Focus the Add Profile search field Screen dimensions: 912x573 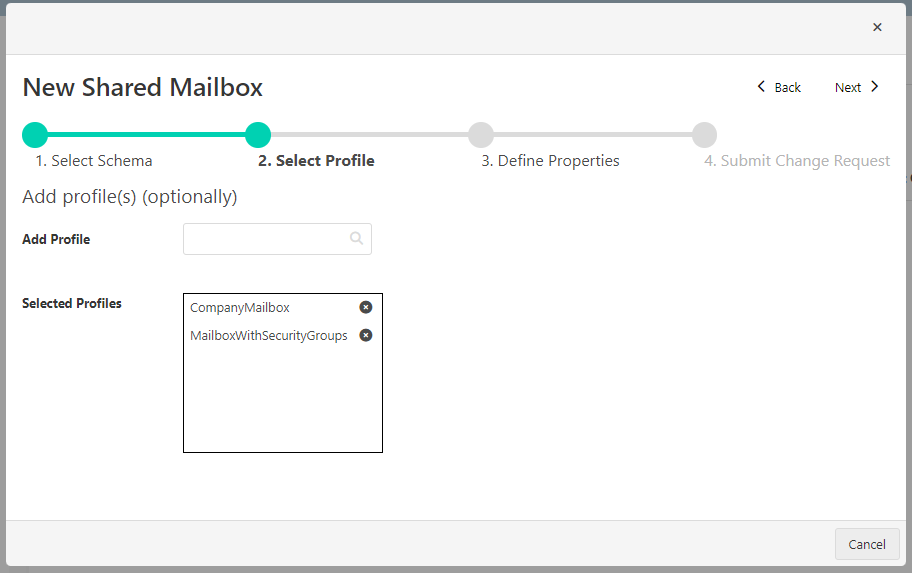267,239
